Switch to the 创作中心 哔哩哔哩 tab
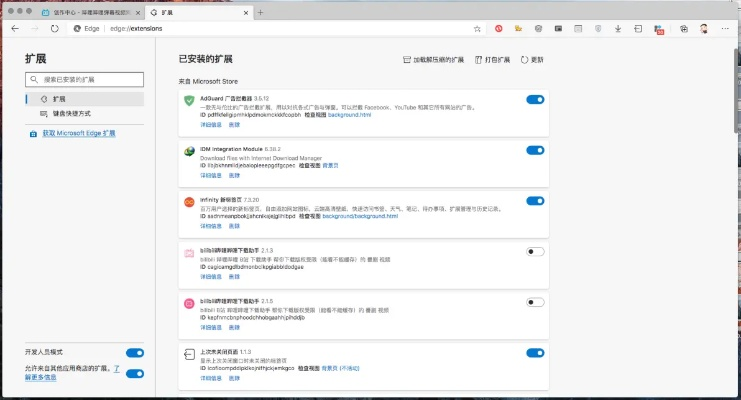This screenshot has height=400, width=741. tap(91, 13)
